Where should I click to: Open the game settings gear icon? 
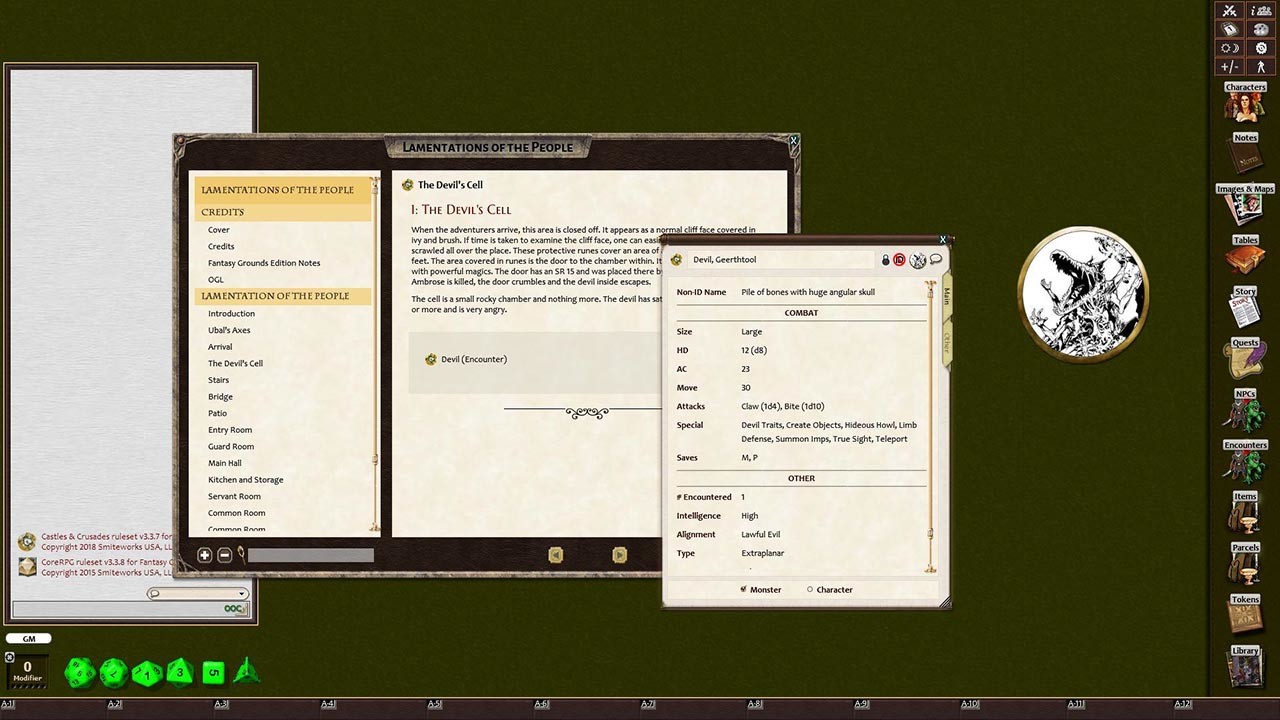click(1259, 47)
